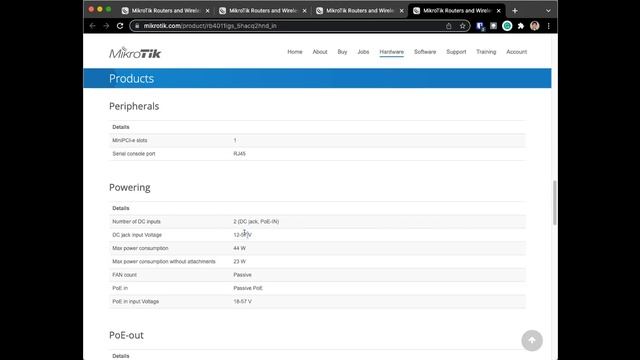Bookmark page with the star icon
The height and width of the screenshot is (360, 640).
click(x=462, y=26)
